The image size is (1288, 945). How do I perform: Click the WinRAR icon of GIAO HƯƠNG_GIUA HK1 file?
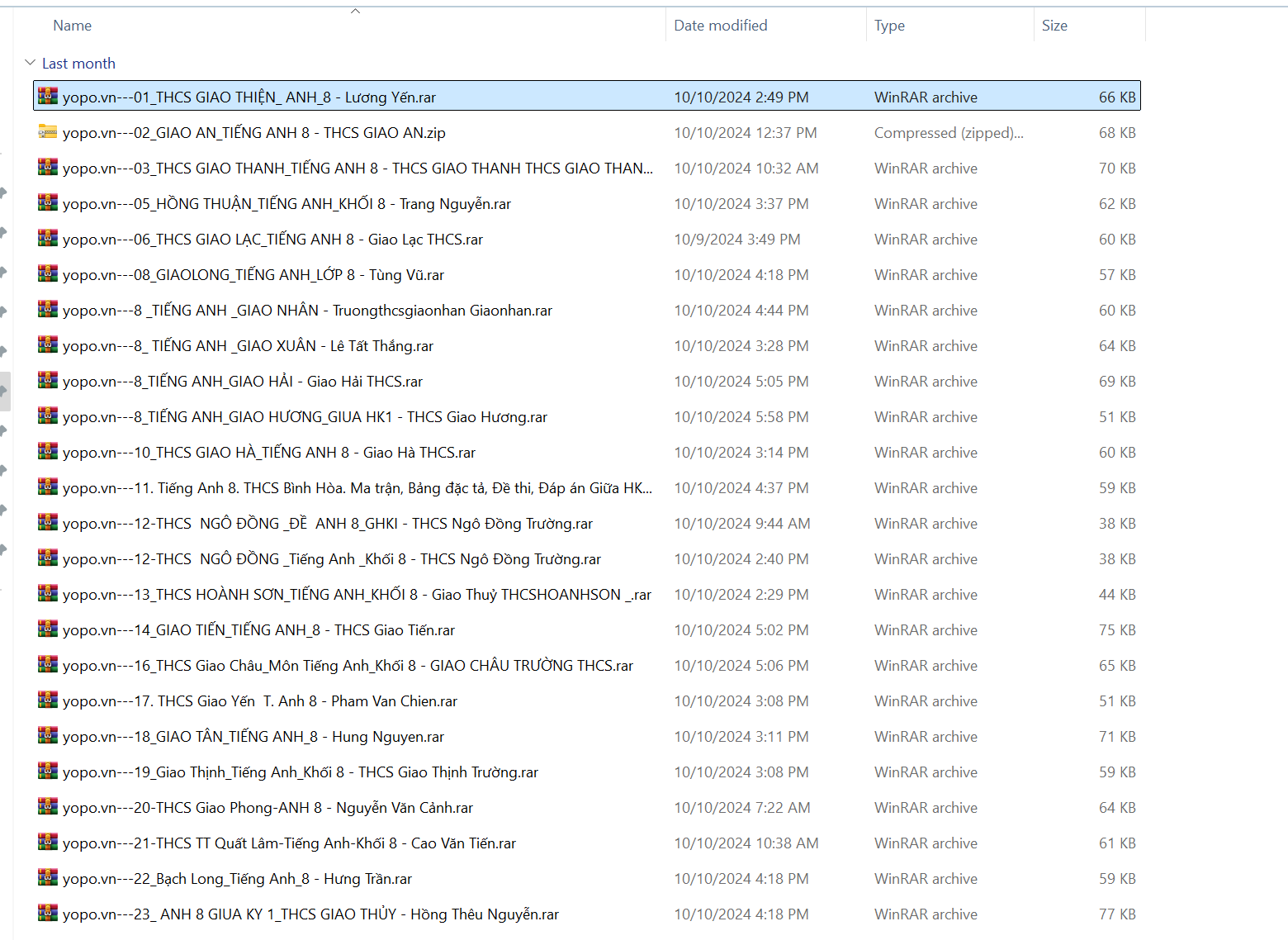coord(48,416)
